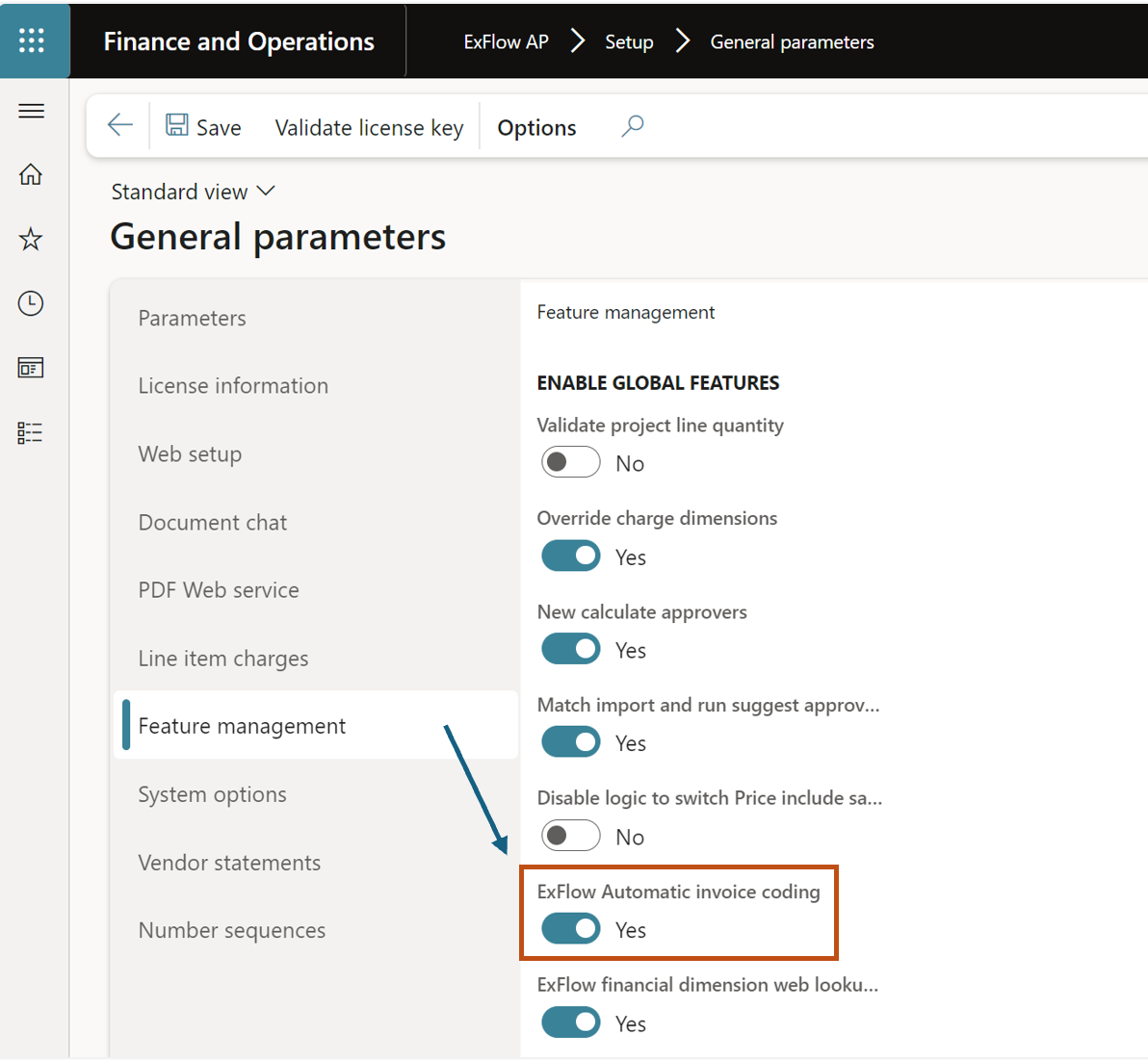Open Modules list icon in sidebar
This screenshot has width=1148, height=1061.
[31, 432]
